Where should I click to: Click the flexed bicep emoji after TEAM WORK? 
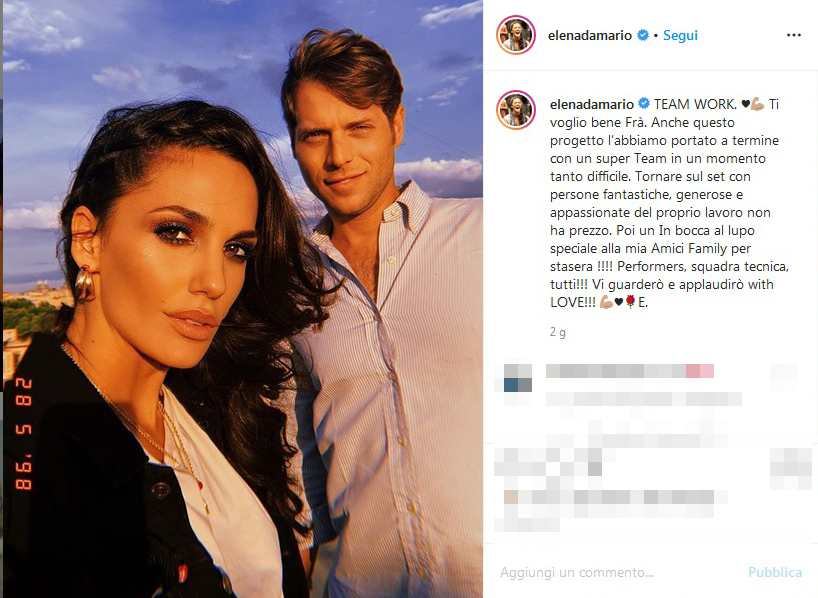pyautogui.click(x=757, y=105)
